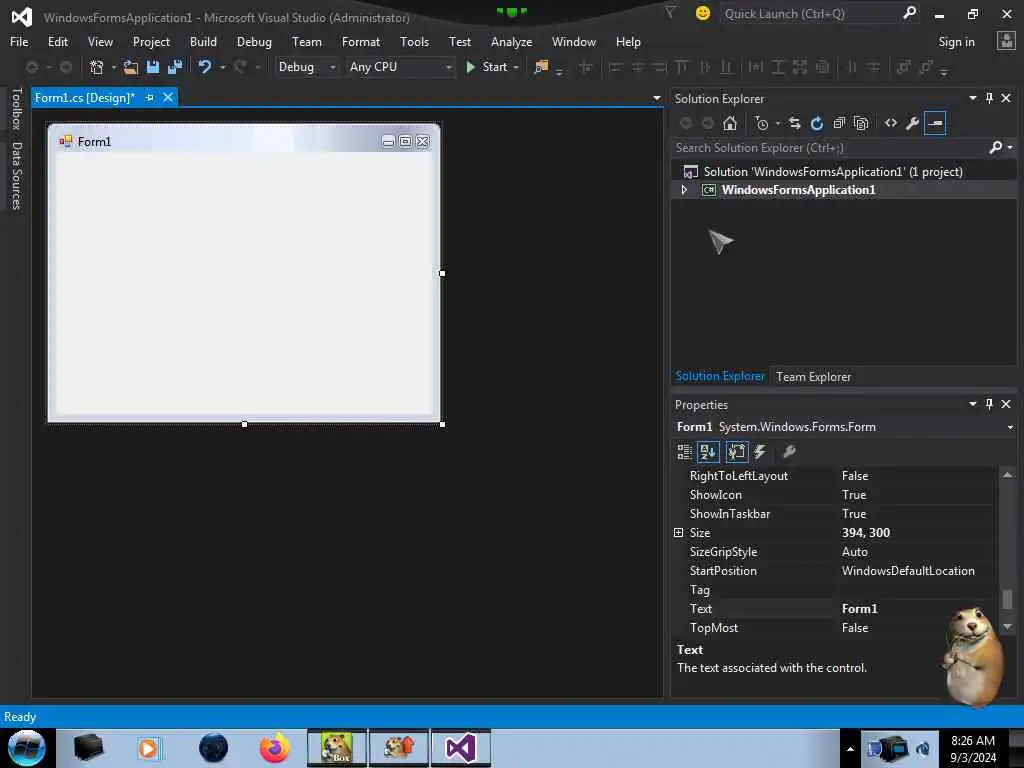This screenshot has width=1024, height=768.
Task: Open the Undo history dropdown arrow
Action: pyautogui.click(x=223, y=67)
